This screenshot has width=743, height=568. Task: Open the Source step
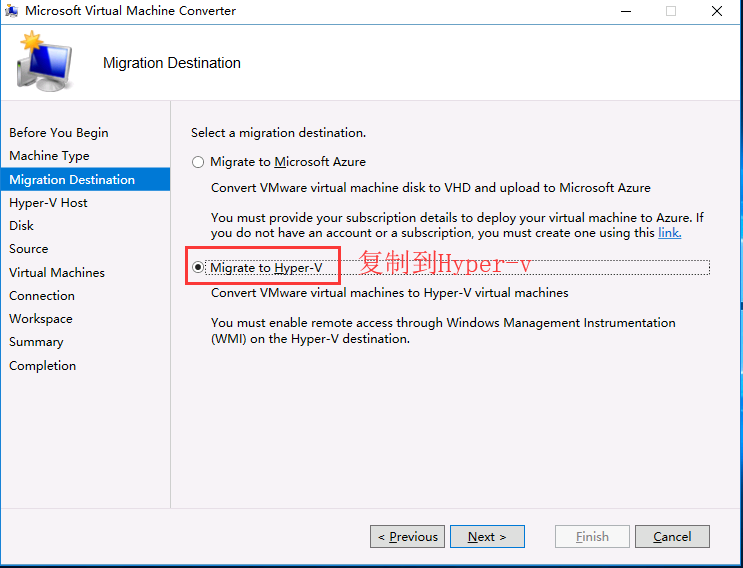tap(28, 249)
